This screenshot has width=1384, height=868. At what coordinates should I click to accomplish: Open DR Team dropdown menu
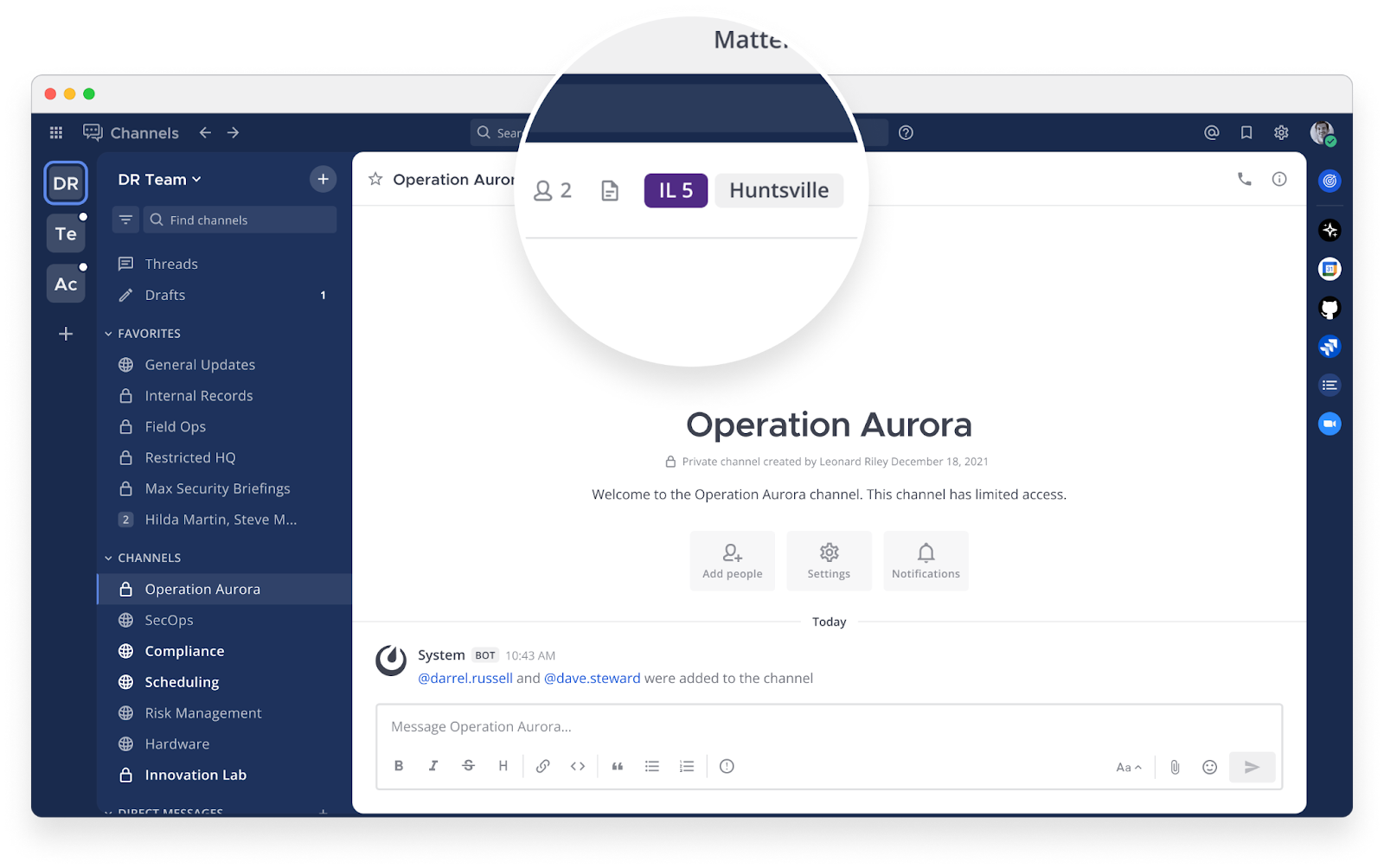pos(159,179)
